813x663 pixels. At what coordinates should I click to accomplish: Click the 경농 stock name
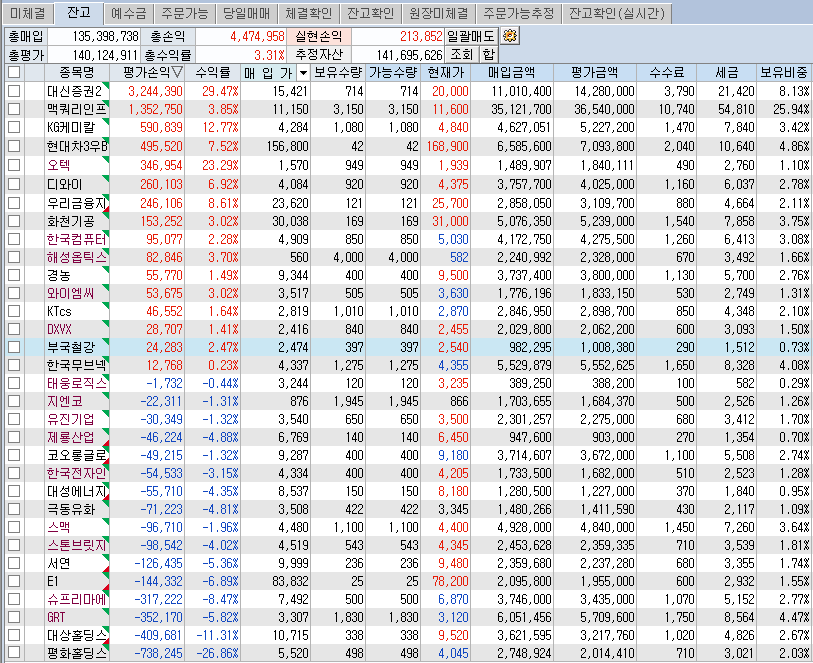[59, 275]
